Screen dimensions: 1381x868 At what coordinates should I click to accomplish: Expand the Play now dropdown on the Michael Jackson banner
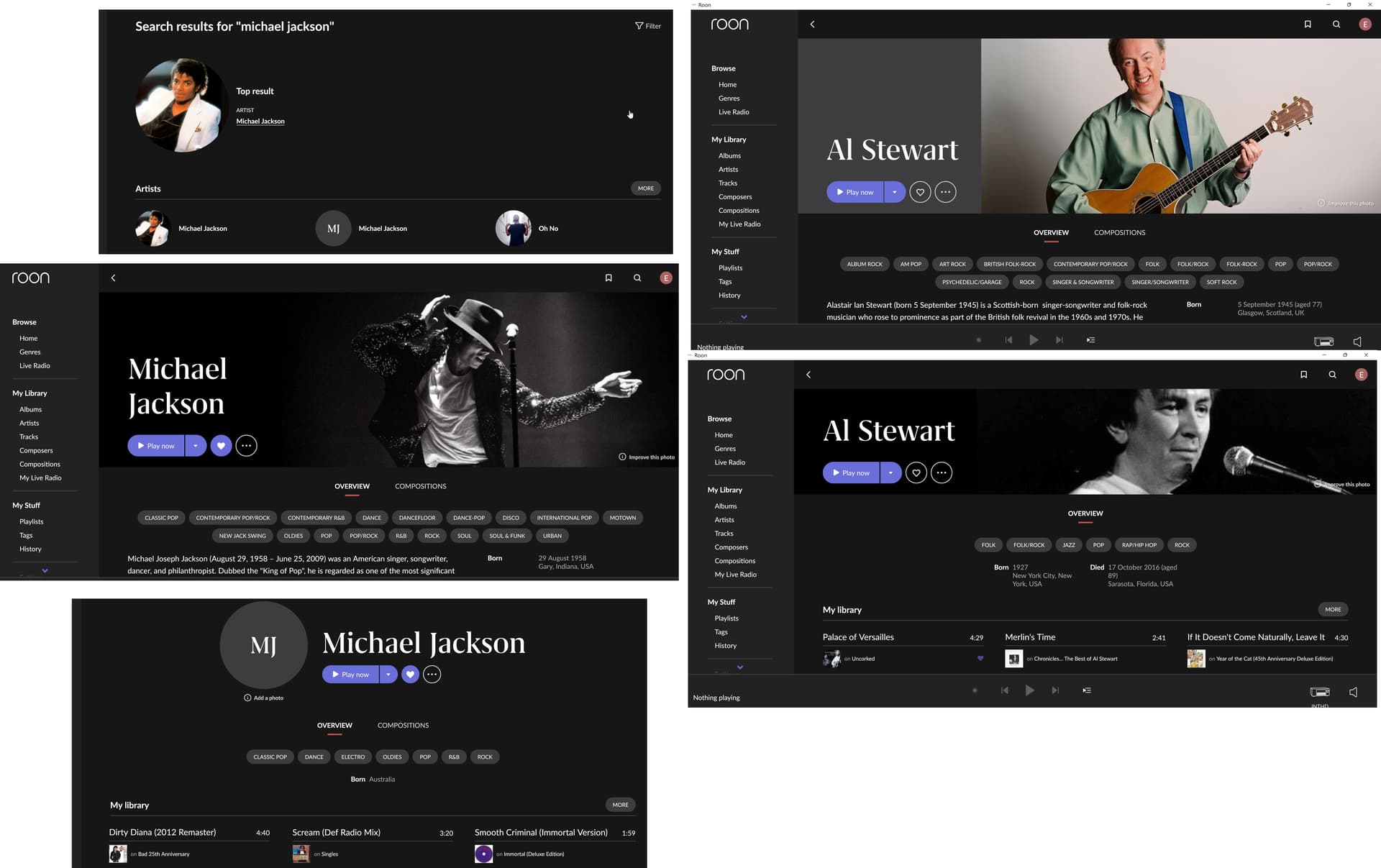pos(196,446)
